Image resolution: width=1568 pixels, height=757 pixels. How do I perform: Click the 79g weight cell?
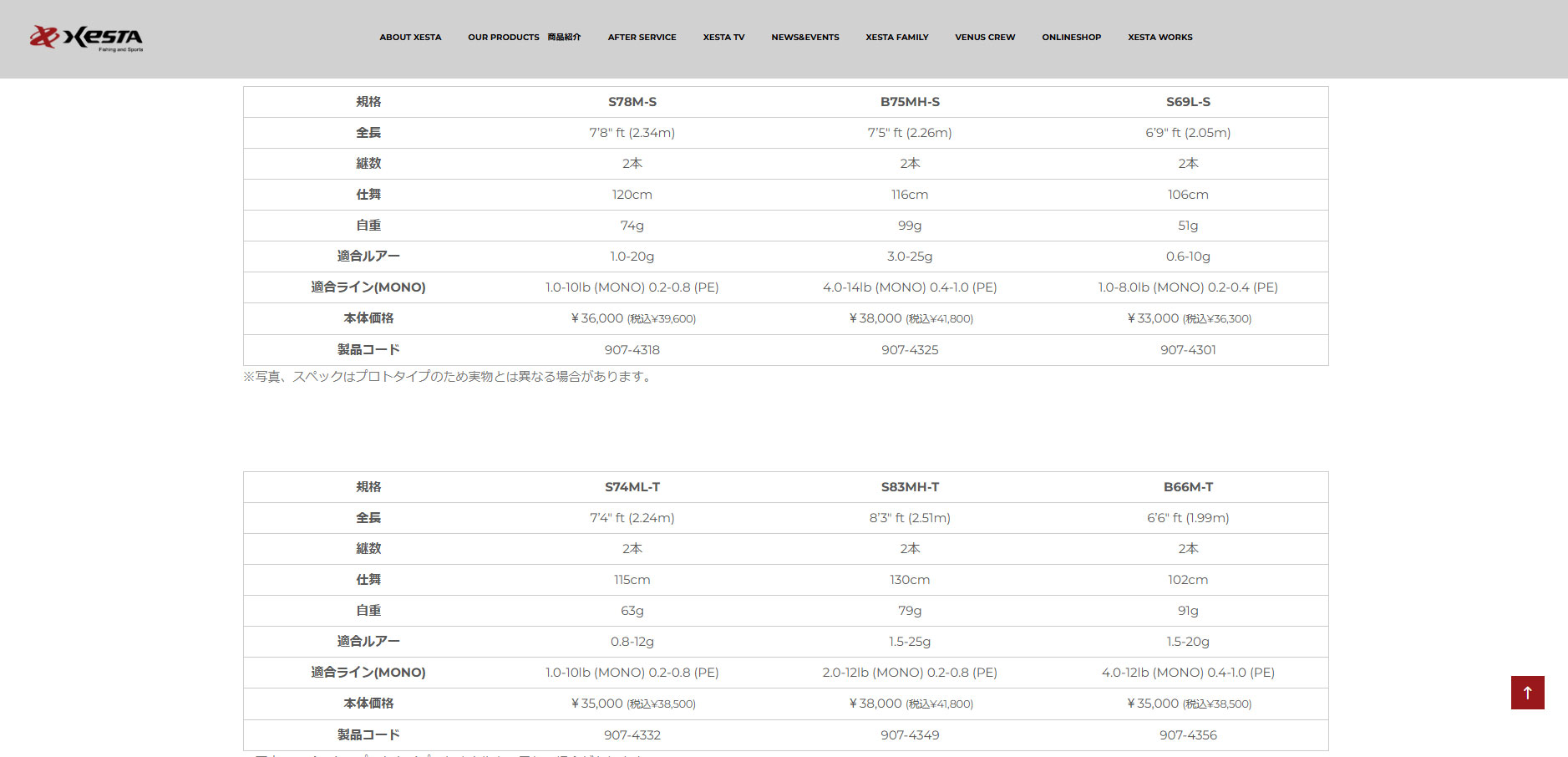pos(910,611)
